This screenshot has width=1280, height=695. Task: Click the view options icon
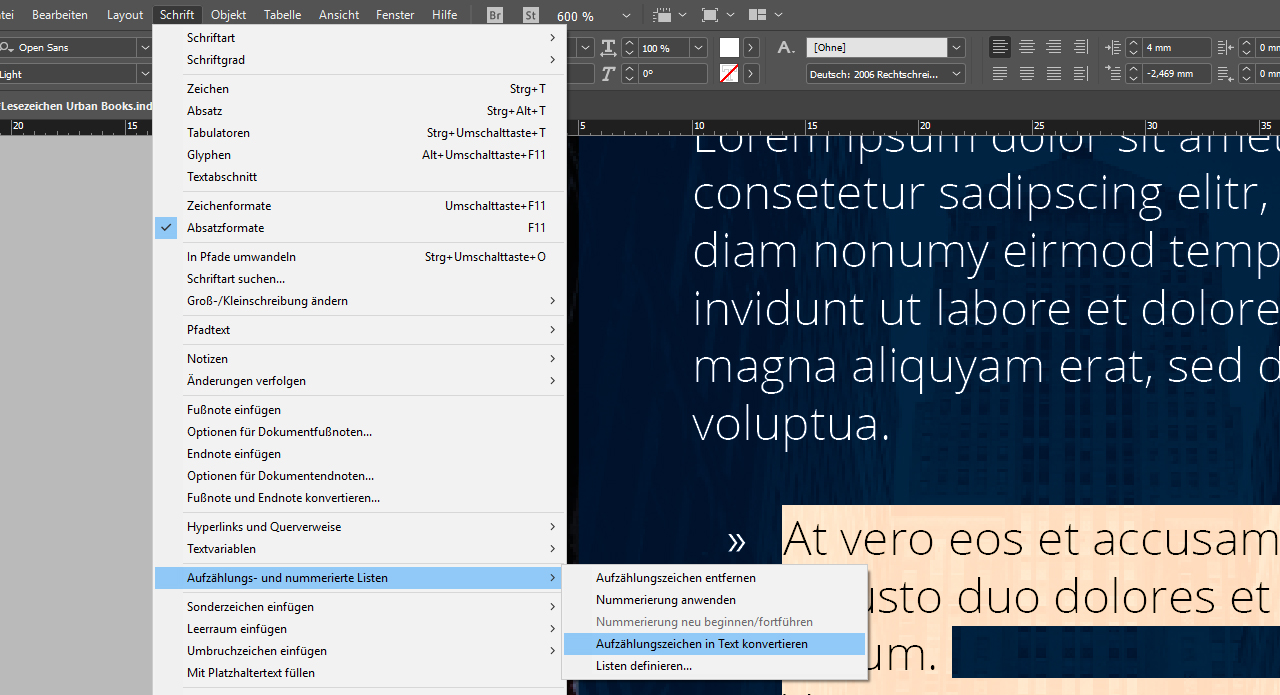pos(662,15)
